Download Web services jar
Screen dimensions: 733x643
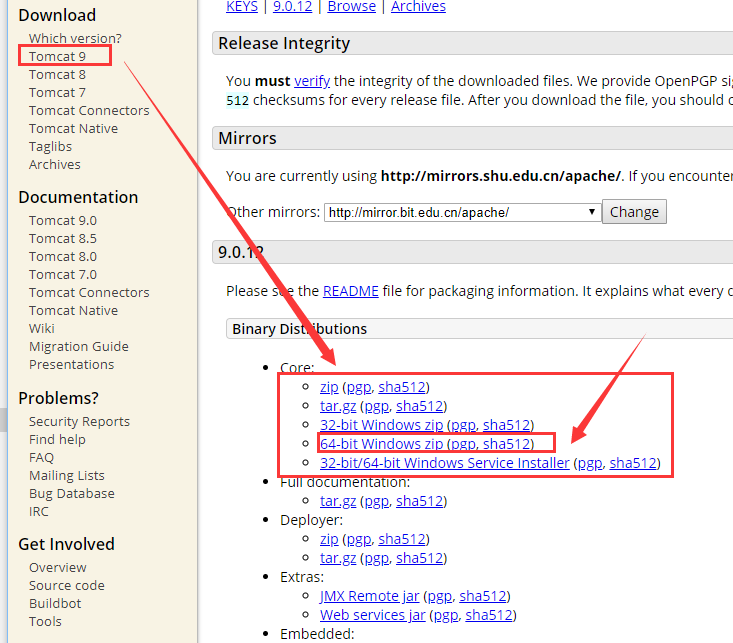coord(373,615)
